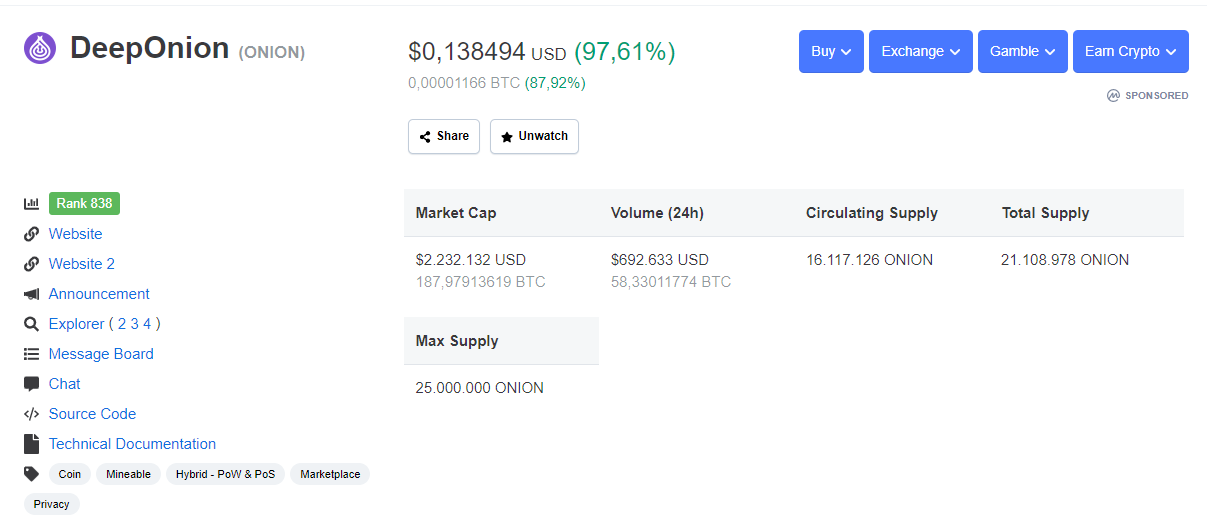Click the code brackets icon beside Source Code
Screen dimensions: 1207x525
31,414
